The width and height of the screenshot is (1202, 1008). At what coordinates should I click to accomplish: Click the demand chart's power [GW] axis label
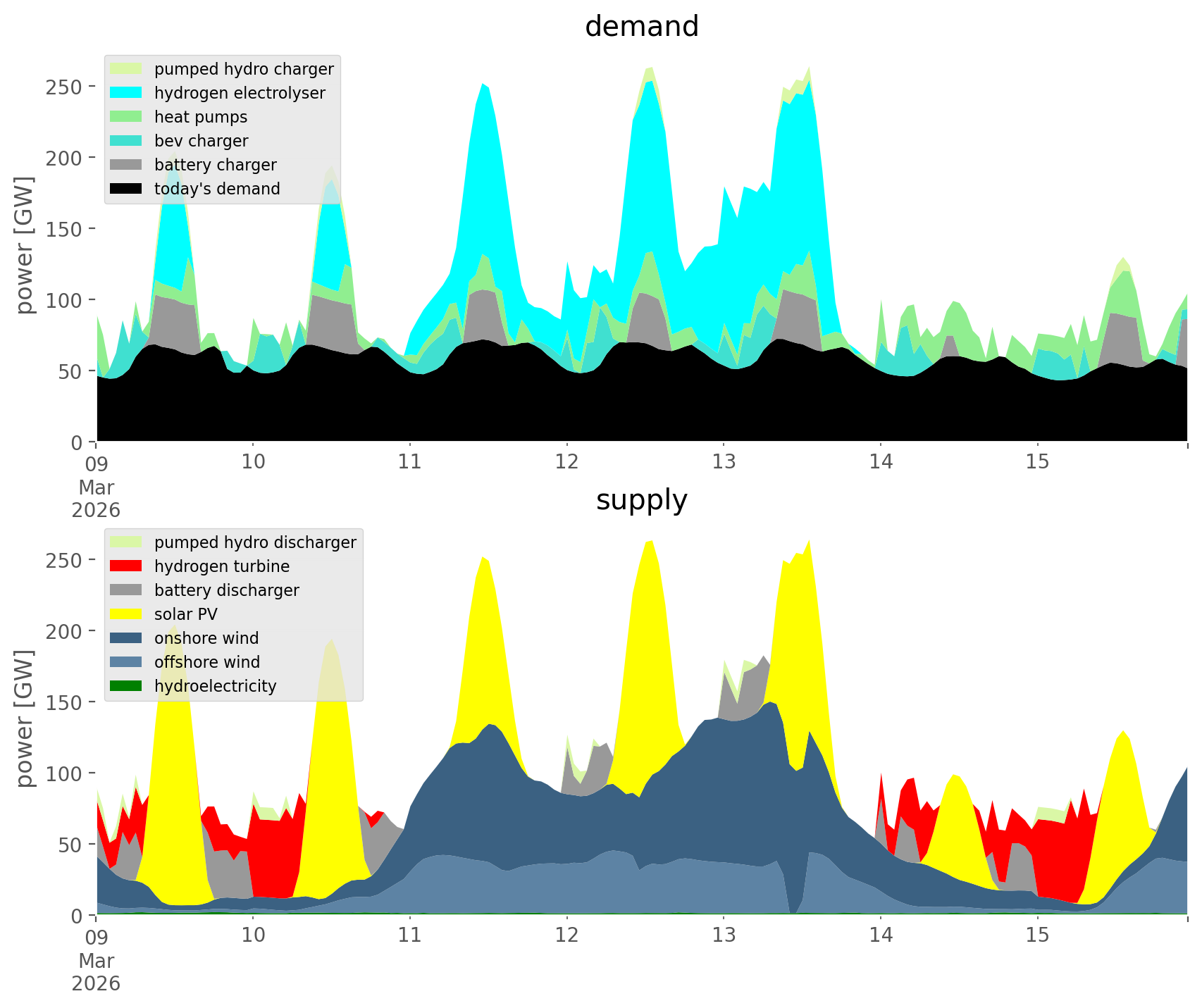coord(25,245)
